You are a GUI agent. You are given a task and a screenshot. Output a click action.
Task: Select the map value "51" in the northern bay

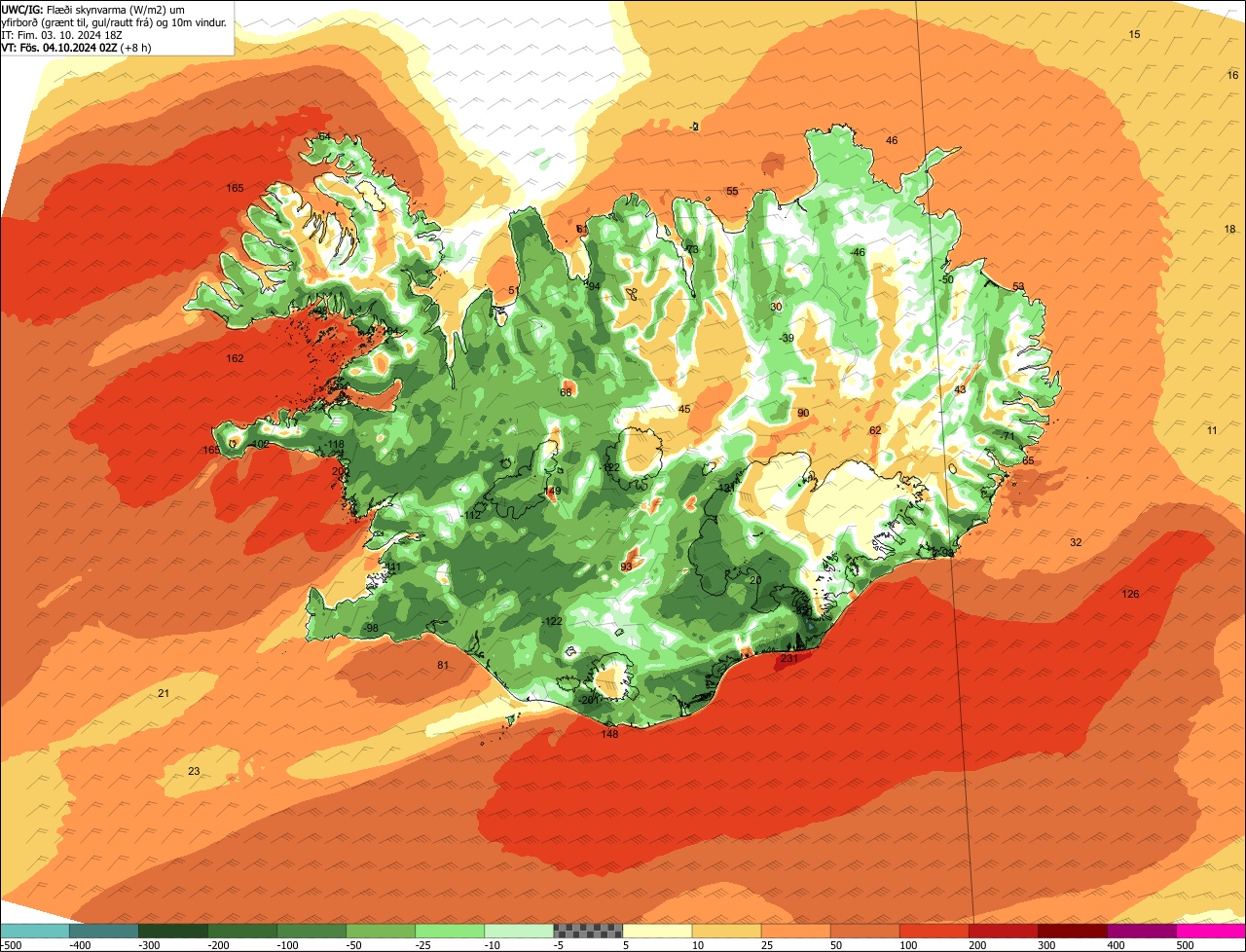[x=514, y=290]
